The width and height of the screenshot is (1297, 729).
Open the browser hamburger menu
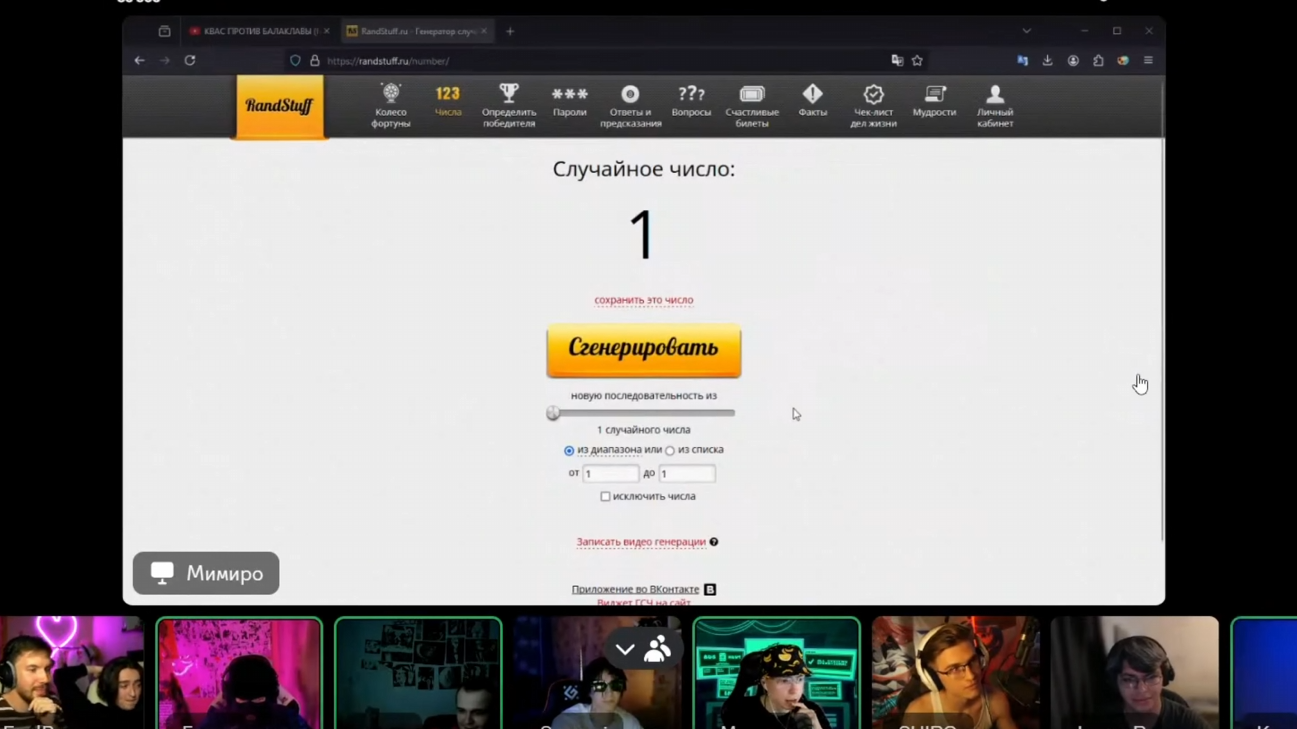pyautogui.click(x=1148, y=61)
